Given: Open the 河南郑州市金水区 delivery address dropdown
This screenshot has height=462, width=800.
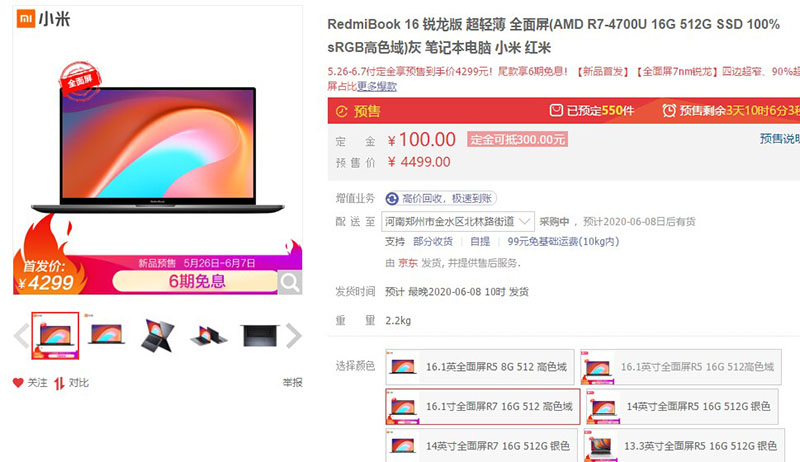Looking at the screenshot, I should coord(458,221).
